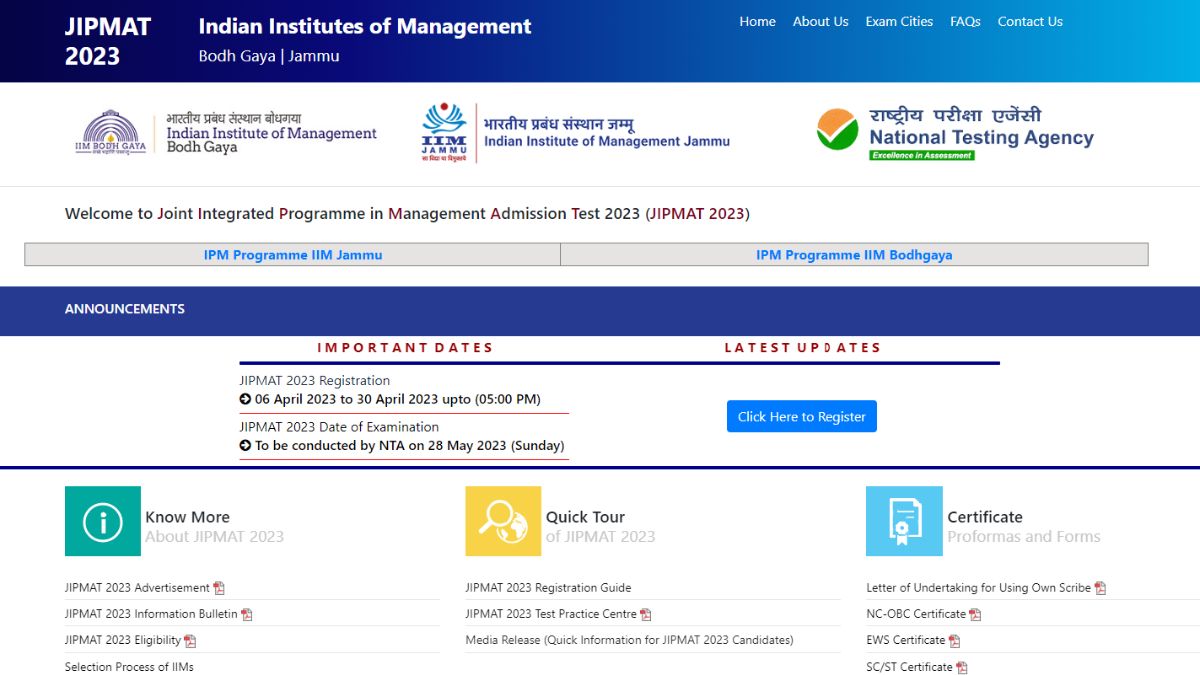Open PDF icon beside JIPMAT 2023 Eligibility
Image resolution: width=1200 pixels, height=675 pixels.
pyautogui.click(x=190, y=641)
